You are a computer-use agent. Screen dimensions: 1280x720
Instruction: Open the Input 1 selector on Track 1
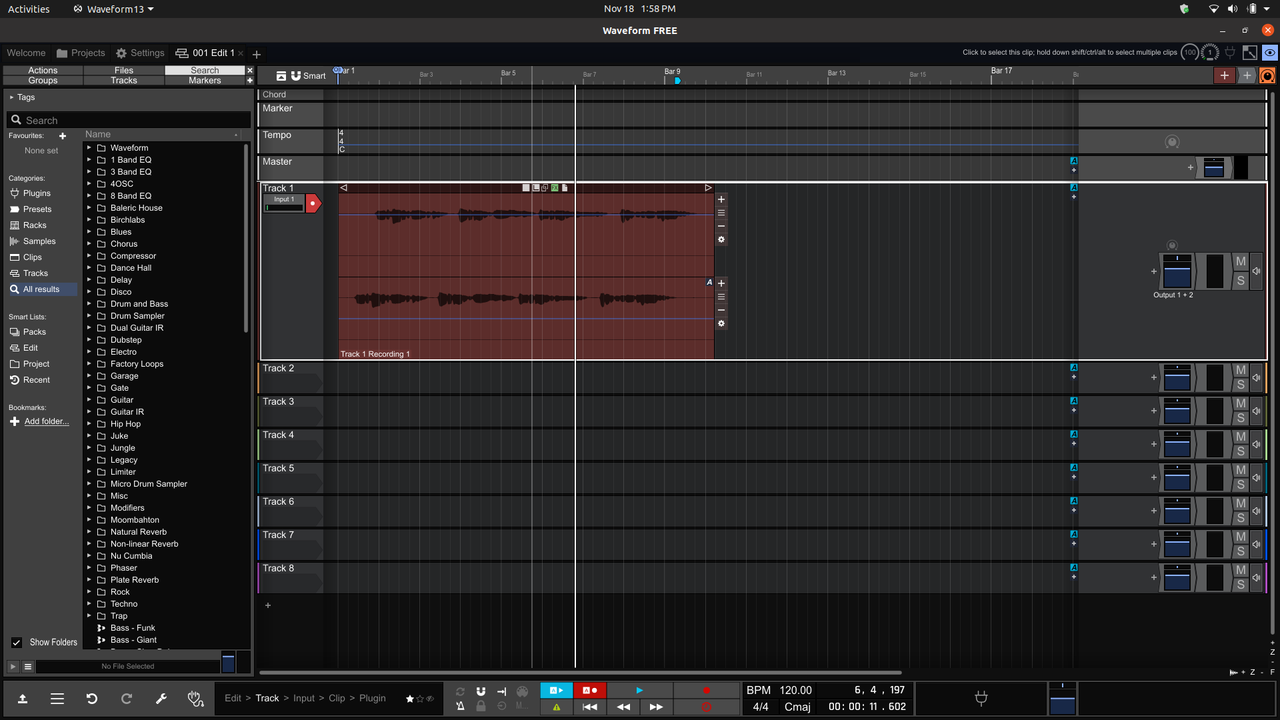(x=284, y=203)
